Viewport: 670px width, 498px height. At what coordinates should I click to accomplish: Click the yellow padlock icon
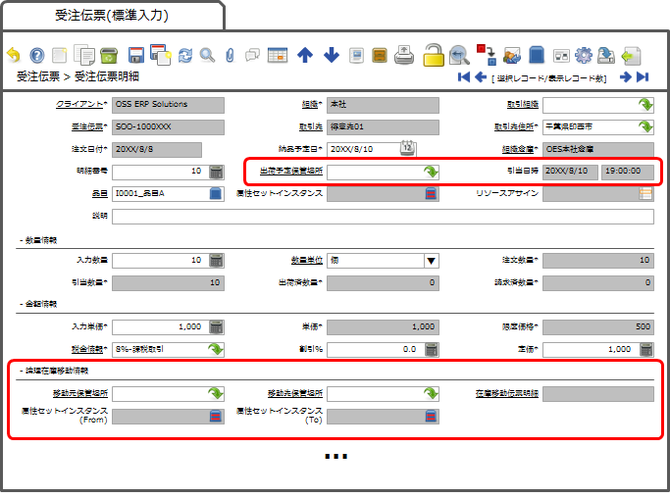(x=433, y=55)
